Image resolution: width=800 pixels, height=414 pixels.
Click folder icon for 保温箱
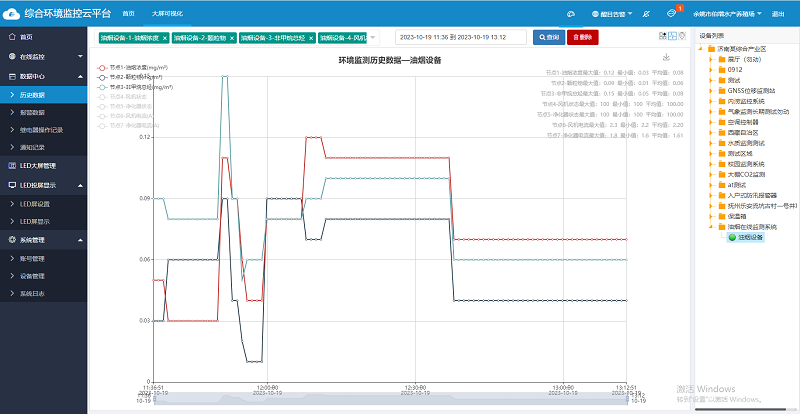point(721,216)
